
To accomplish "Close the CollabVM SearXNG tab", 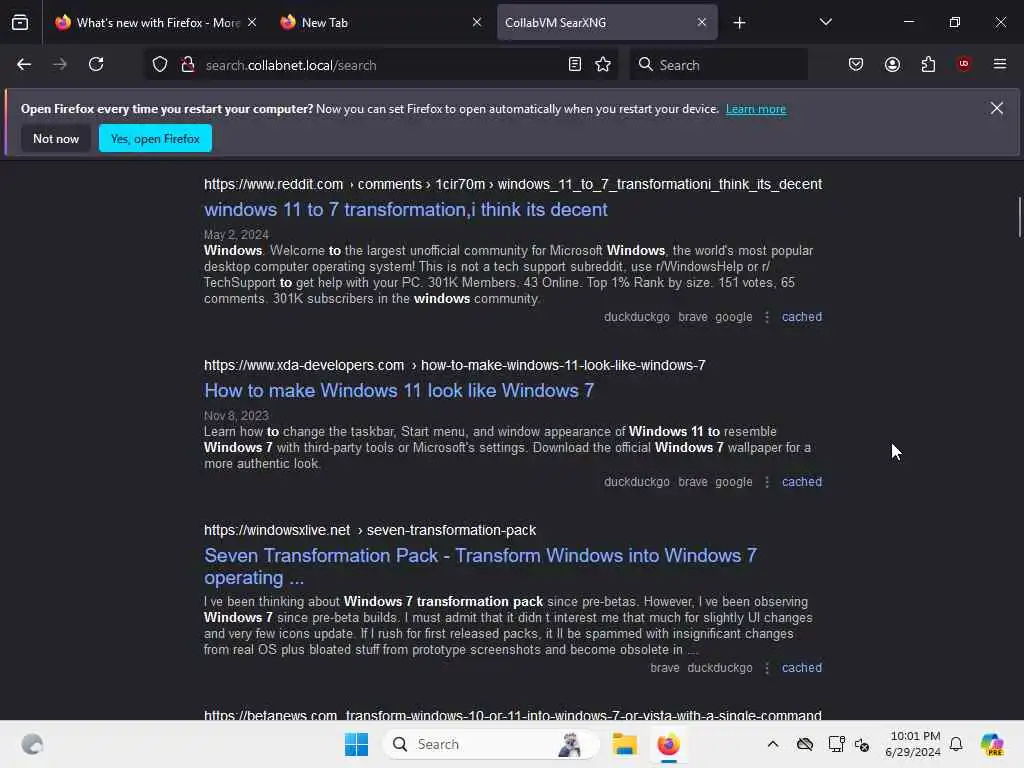I will point(702,22).
